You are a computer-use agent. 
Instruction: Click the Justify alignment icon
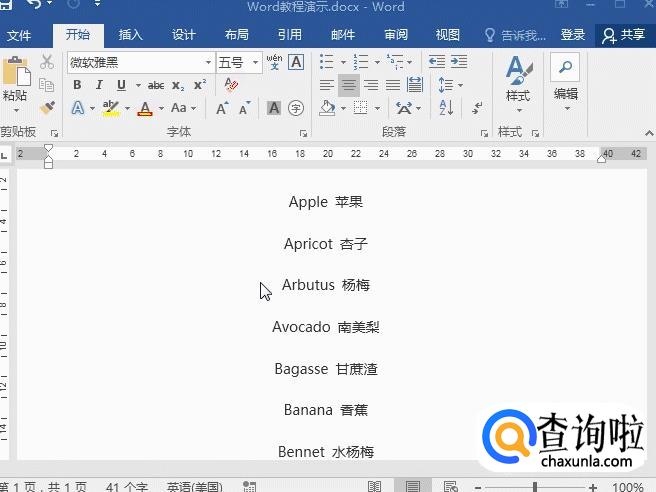393,85
